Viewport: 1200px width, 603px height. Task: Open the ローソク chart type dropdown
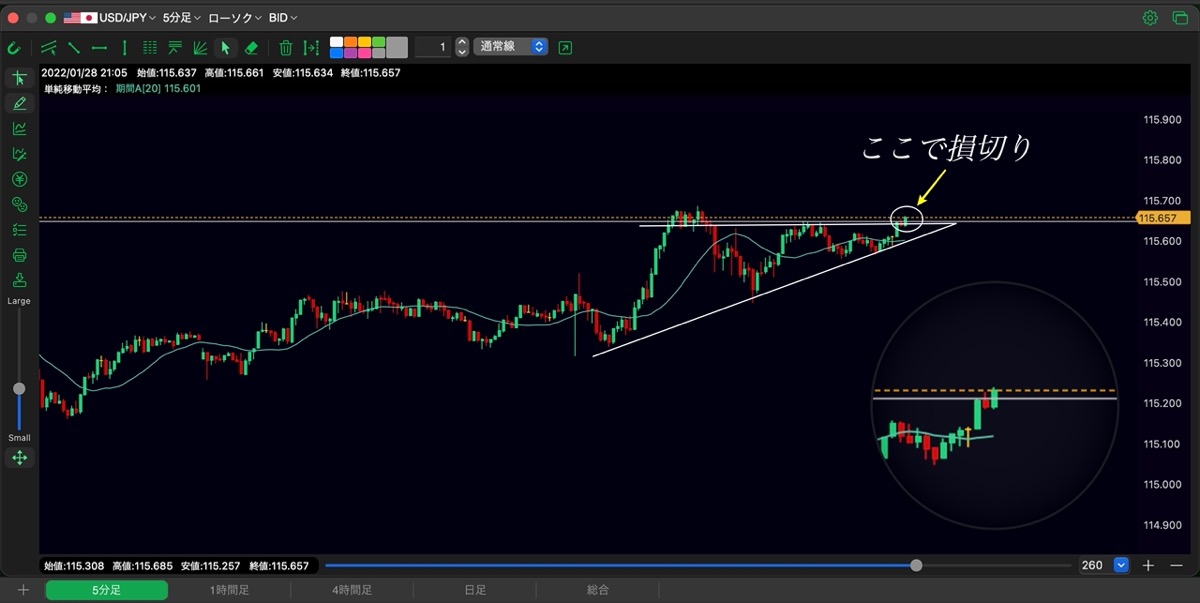tap(235, 18)
